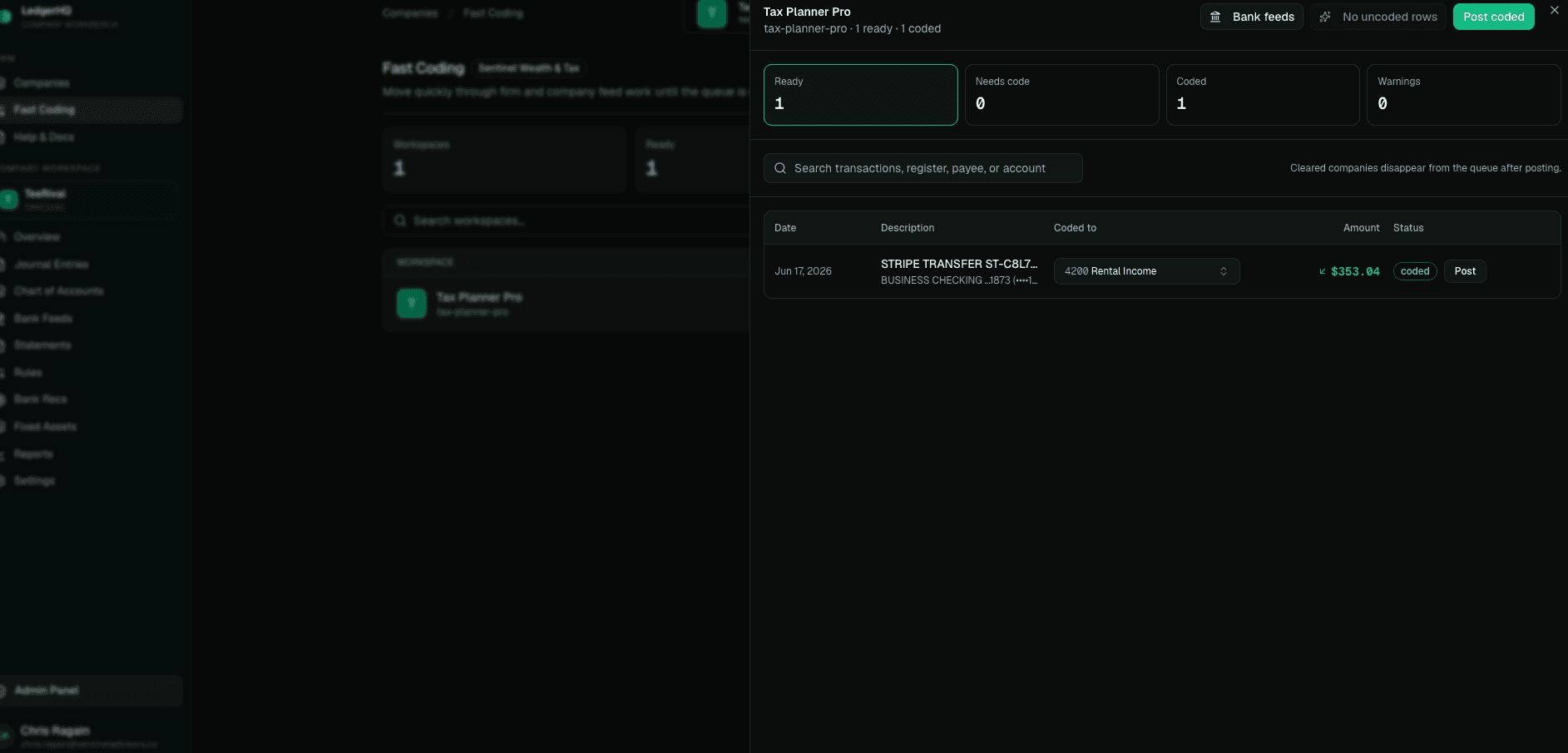Close the Tax Planner Pro drawer
Image resolution: width=1568 pixels, height=753 pixels.
[1554, 11]
